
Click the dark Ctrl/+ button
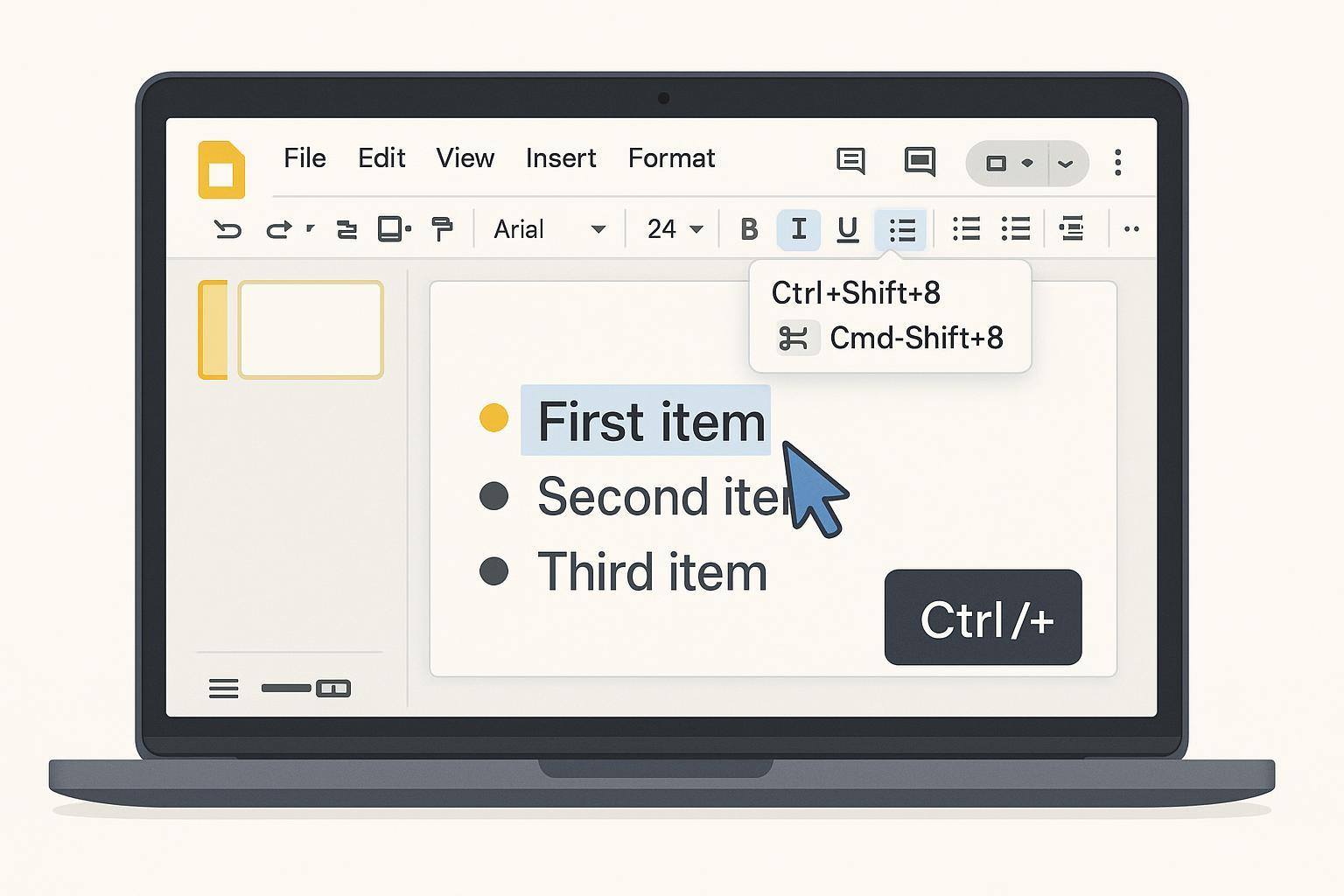pyautogui.click(x=983, y=618)
